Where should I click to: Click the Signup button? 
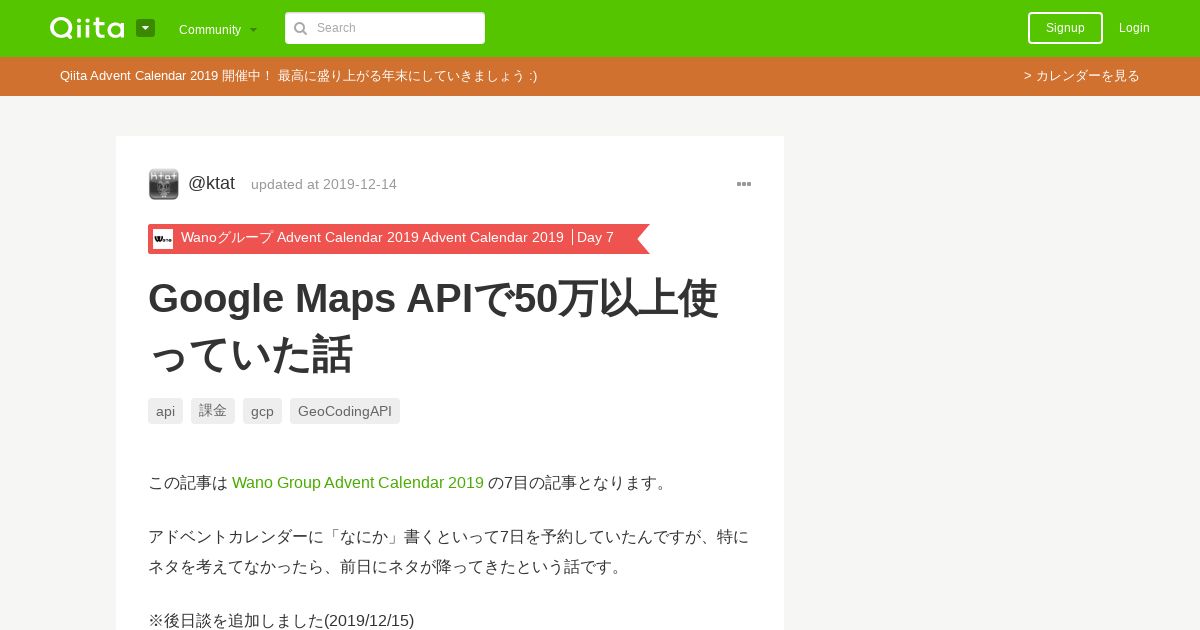(x=1065, y=28)
